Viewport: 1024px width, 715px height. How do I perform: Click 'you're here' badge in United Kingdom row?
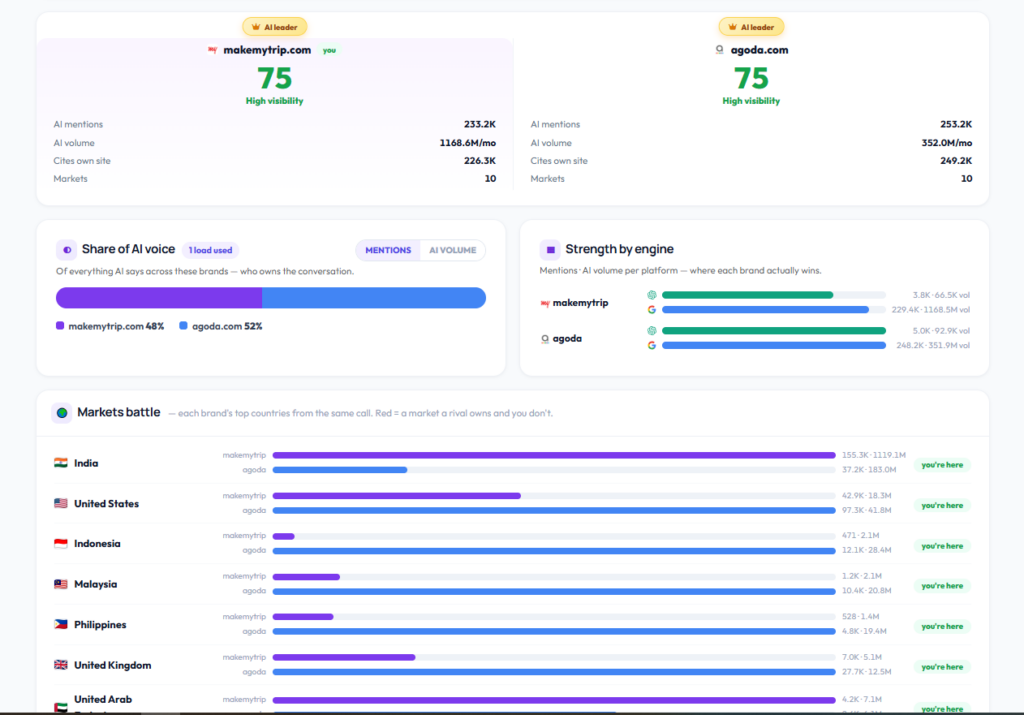point(942,667)
